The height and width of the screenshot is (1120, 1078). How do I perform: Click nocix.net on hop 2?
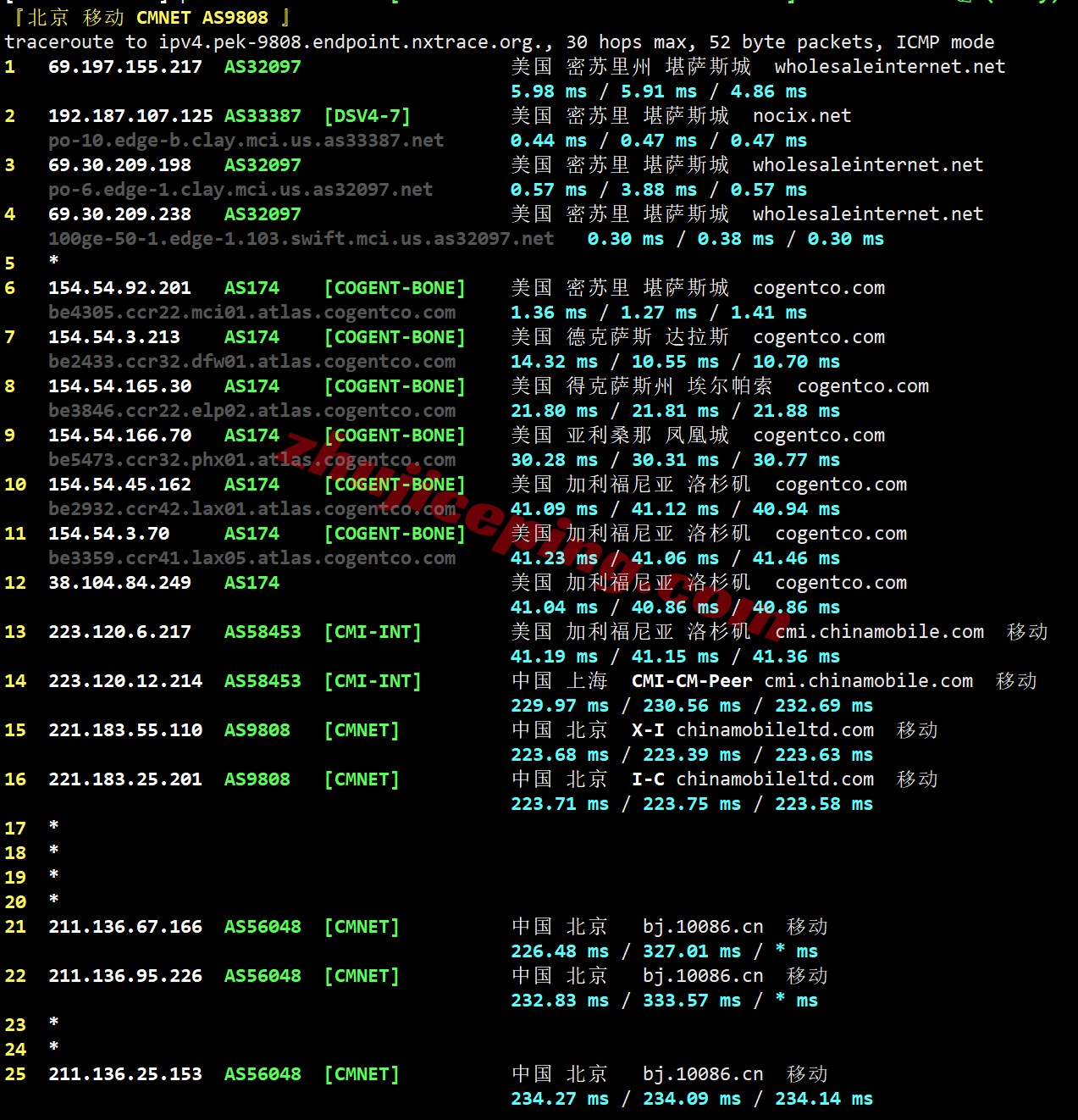[802, 116]
